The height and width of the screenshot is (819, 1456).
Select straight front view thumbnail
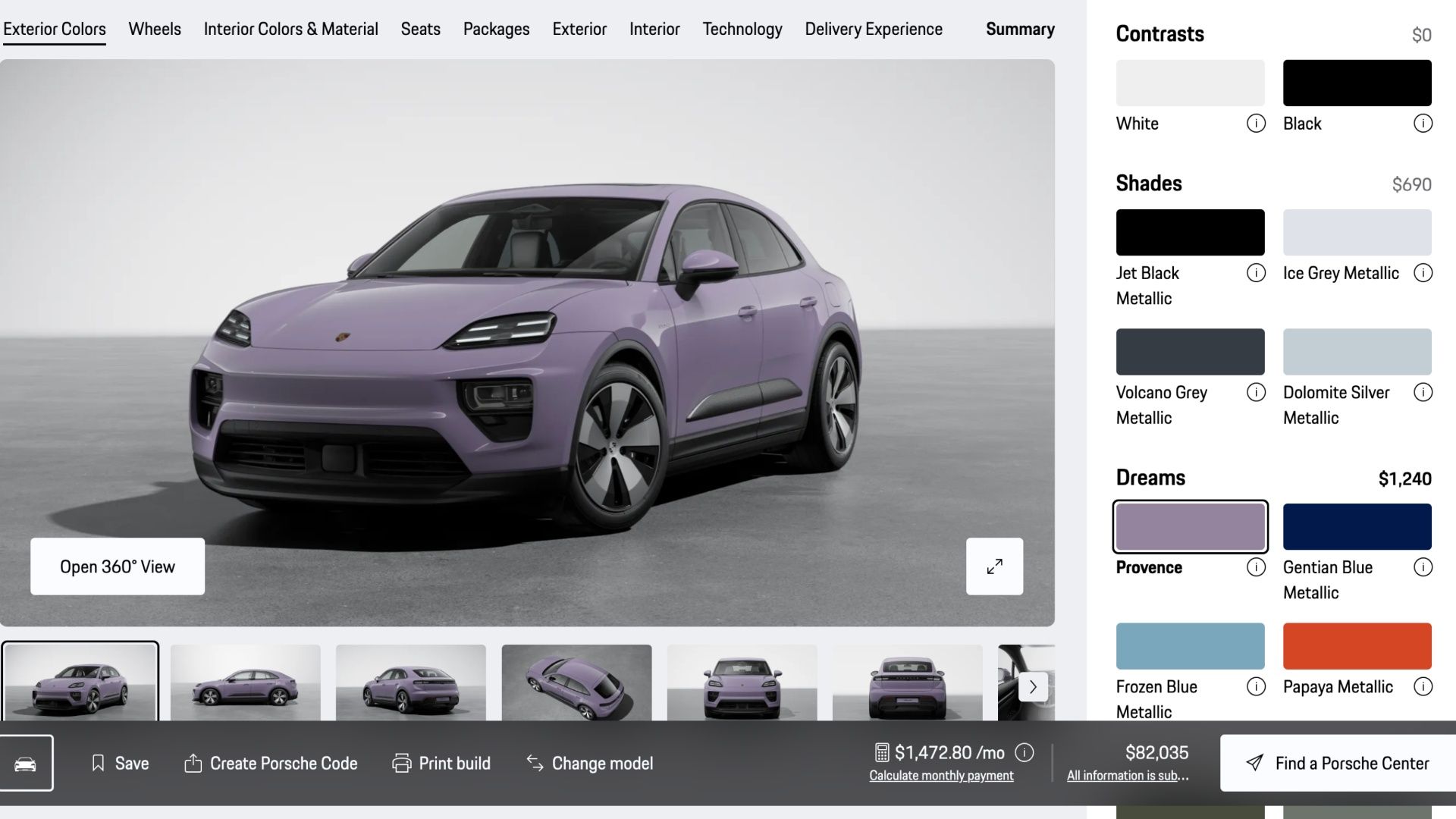742,682
